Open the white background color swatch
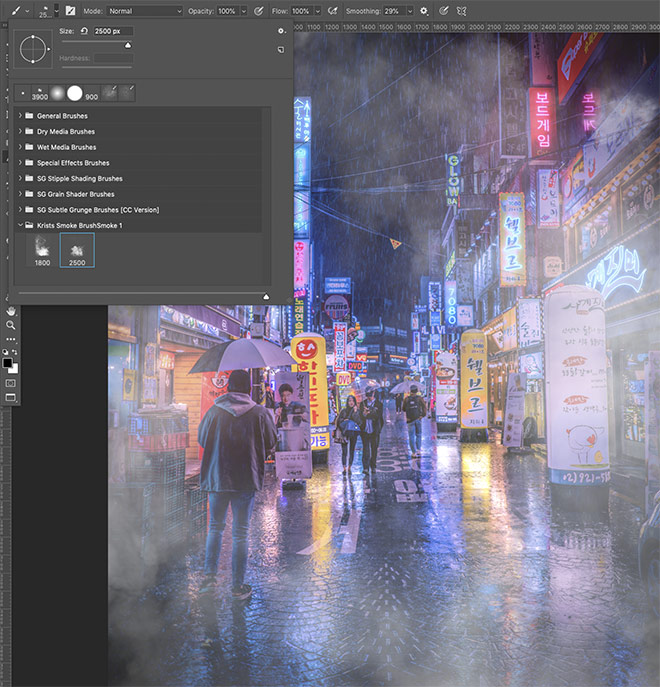The width and height of the screenshot is (660, 687). point(14,369)
